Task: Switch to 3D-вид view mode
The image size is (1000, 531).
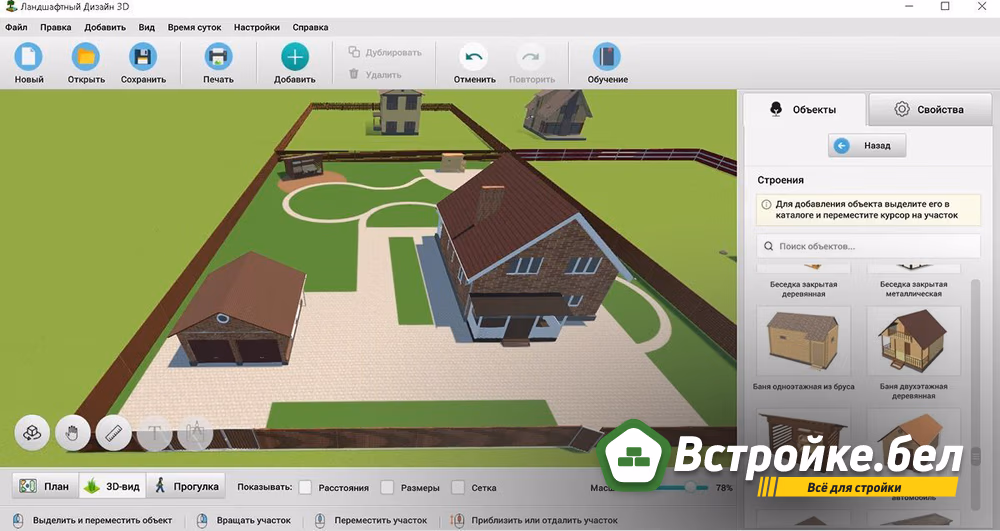Action: pos(112,486)
